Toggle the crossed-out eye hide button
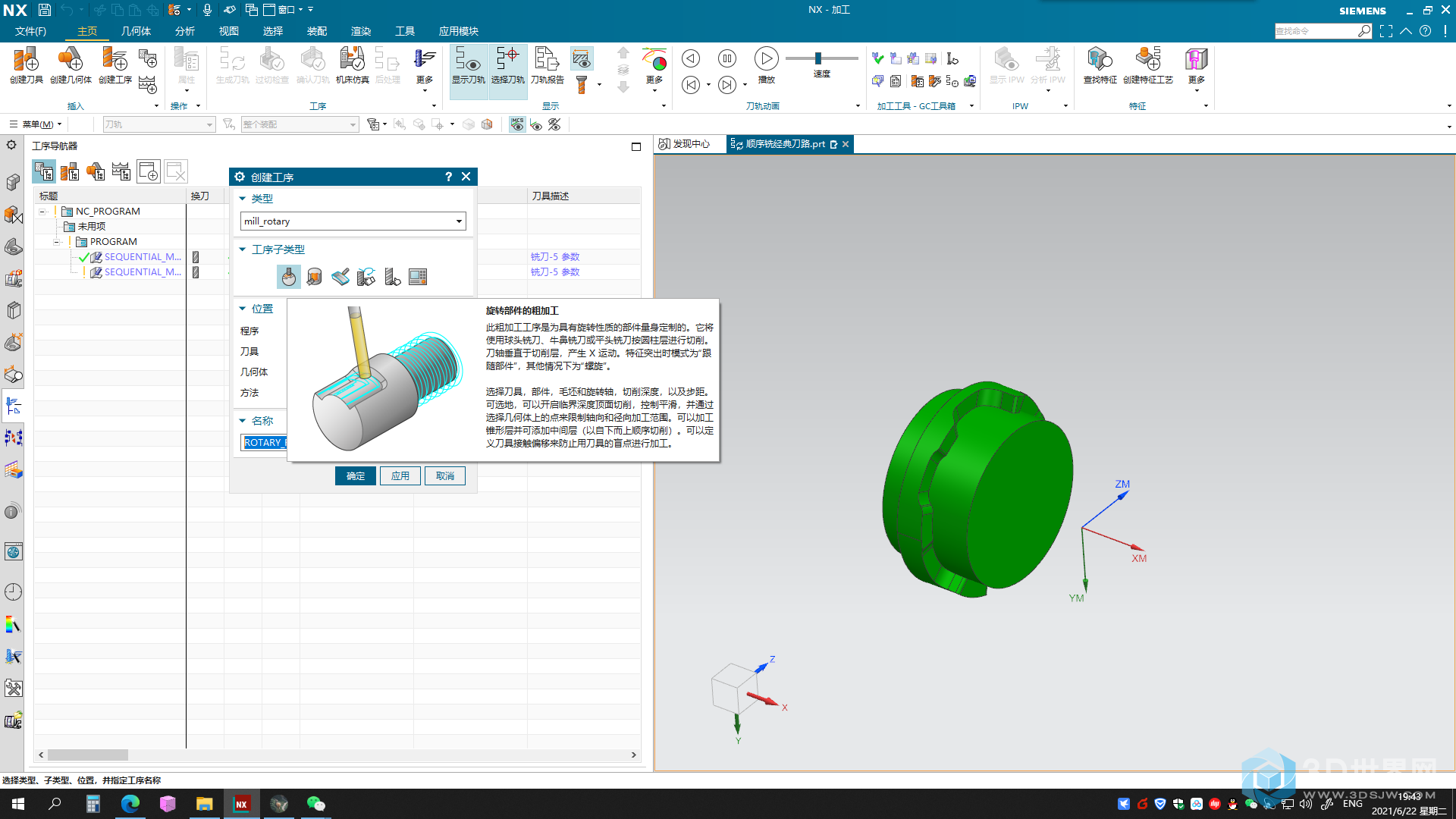 point(554,124)
